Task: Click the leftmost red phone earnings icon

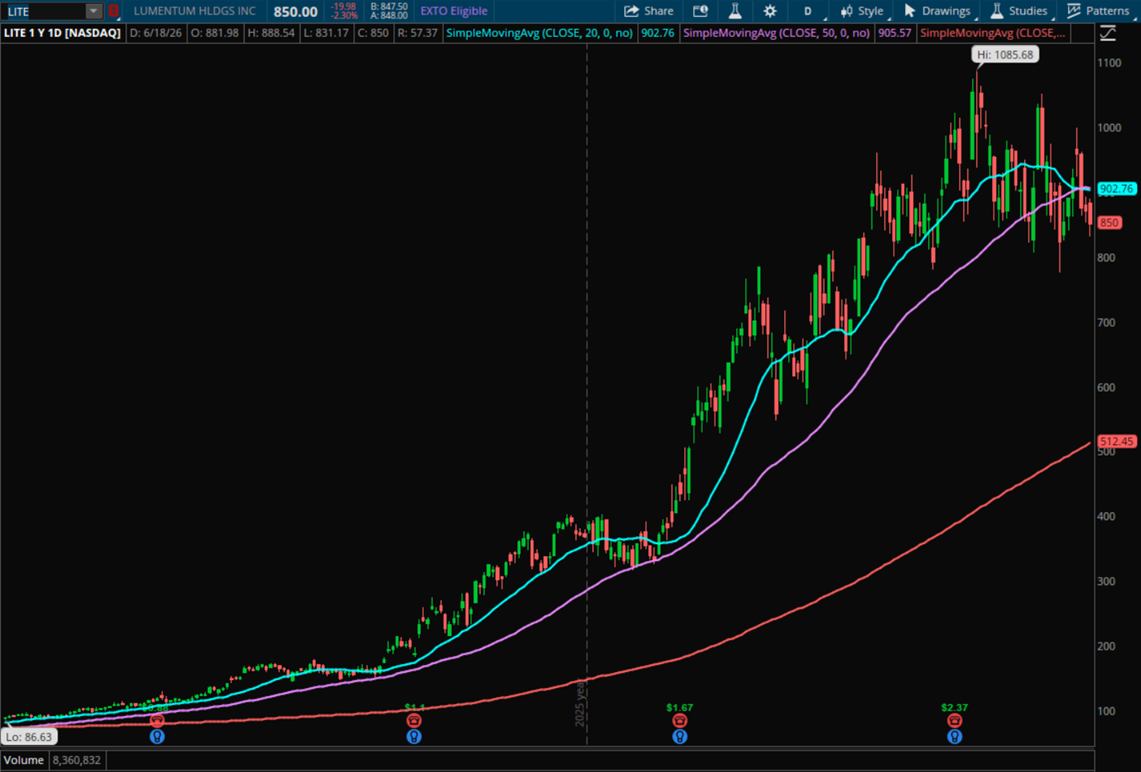Action: [157, 720]
